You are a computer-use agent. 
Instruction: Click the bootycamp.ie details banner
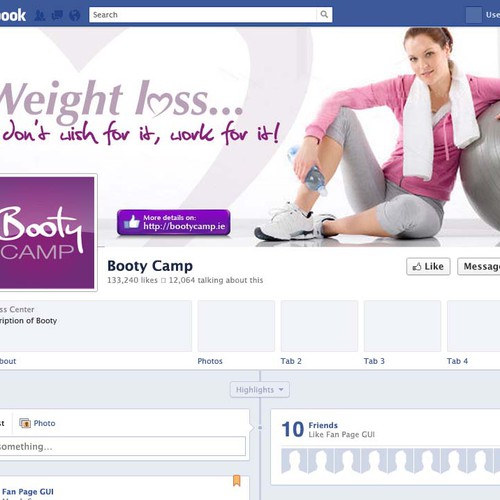coord(174,222)
